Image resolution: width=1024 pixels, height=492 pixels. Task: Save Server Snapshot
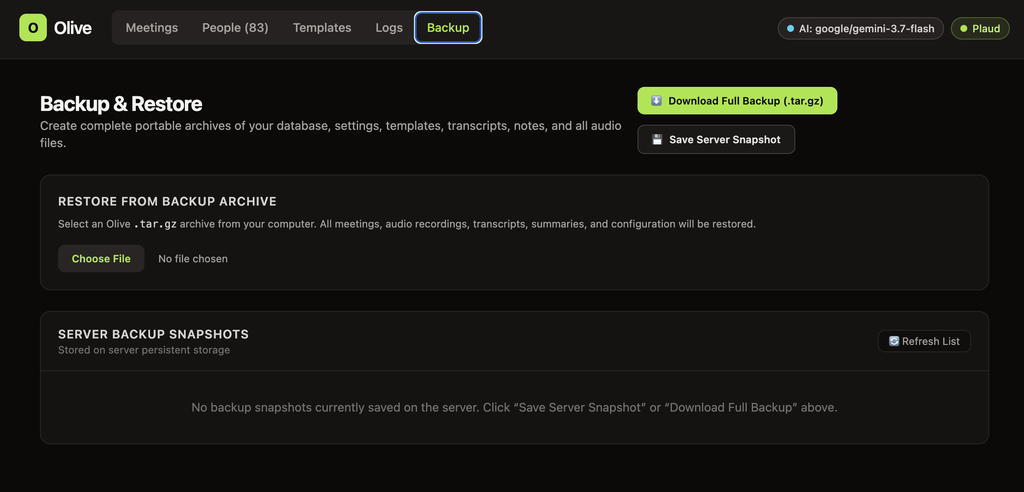[716, 139]
